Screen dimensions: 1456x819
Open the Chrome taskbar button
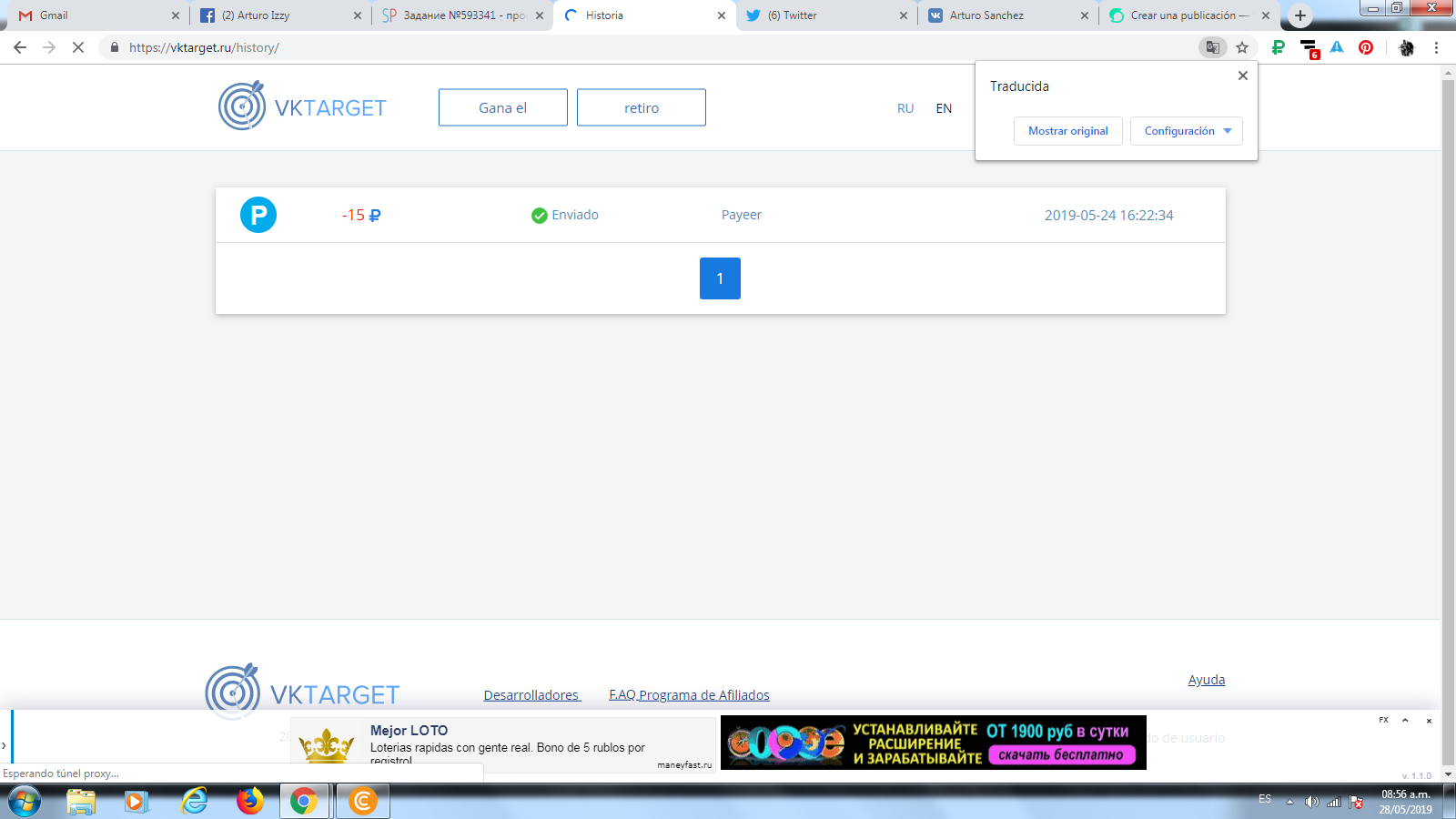(304, 802)
